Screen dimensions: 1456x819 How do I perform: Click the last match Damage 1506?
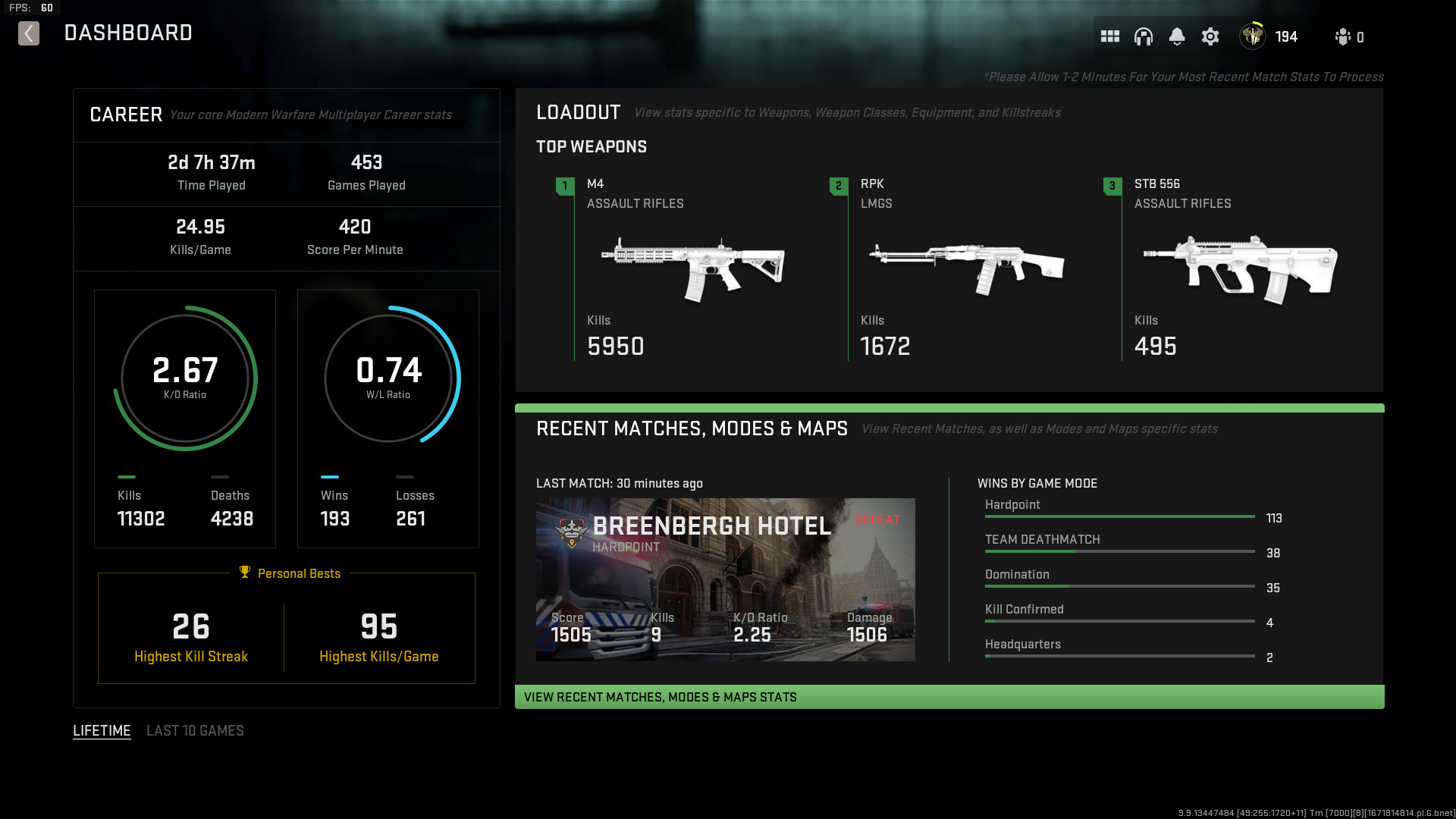point(867,635)
